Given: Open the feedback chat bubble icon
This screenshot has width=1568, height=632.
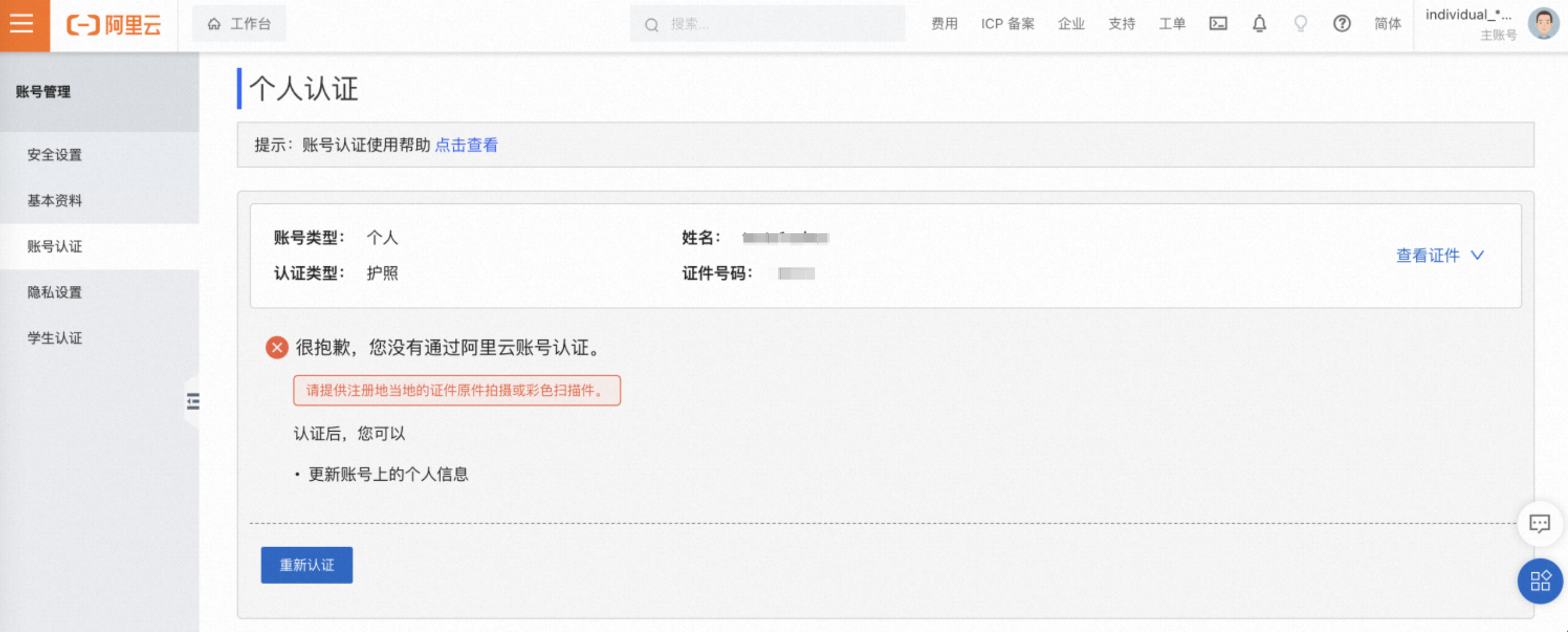Looking at the screenshot, I should [1539, 524].
